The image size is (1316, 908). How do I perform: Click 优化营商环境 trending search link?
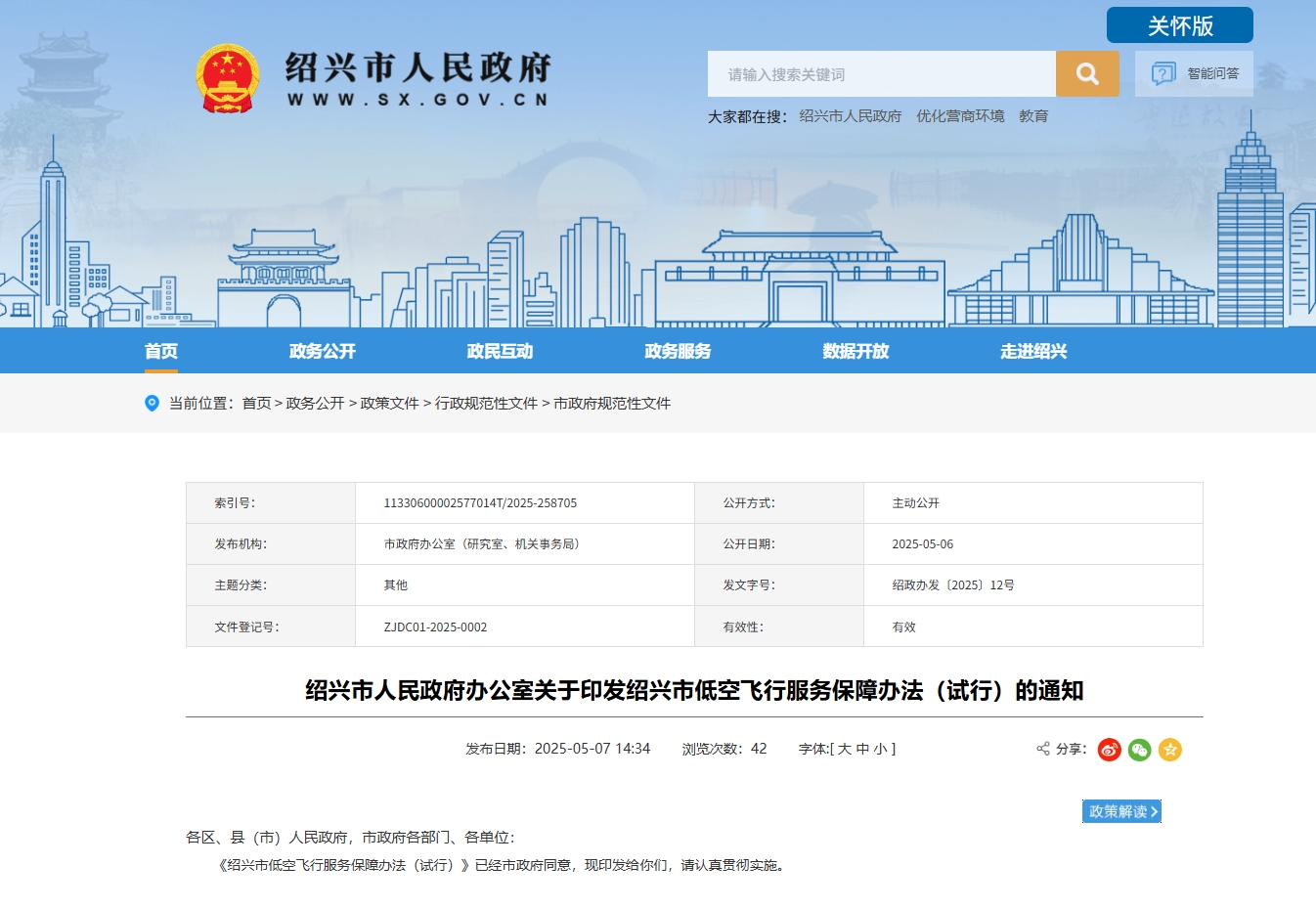pyautogui.click(x=960, y=116)
